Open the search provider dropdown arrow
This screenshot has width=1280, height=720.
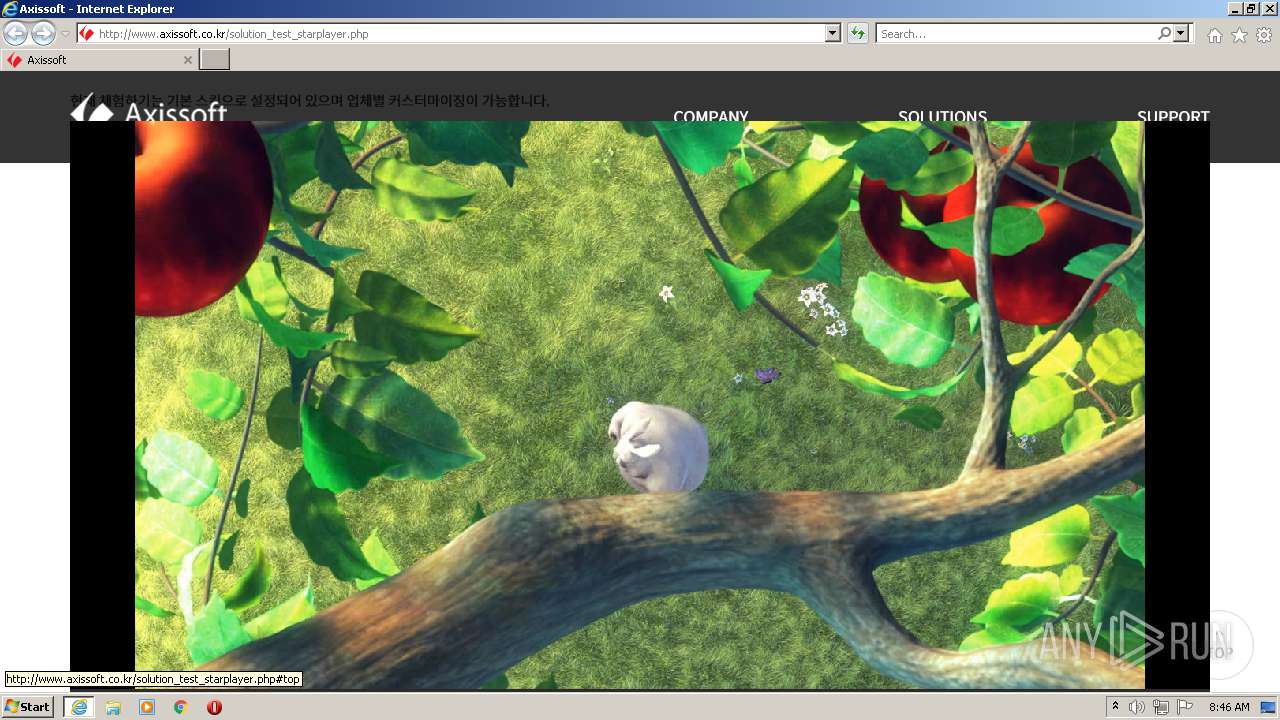pyautogui.click(x=1182, y=34)
